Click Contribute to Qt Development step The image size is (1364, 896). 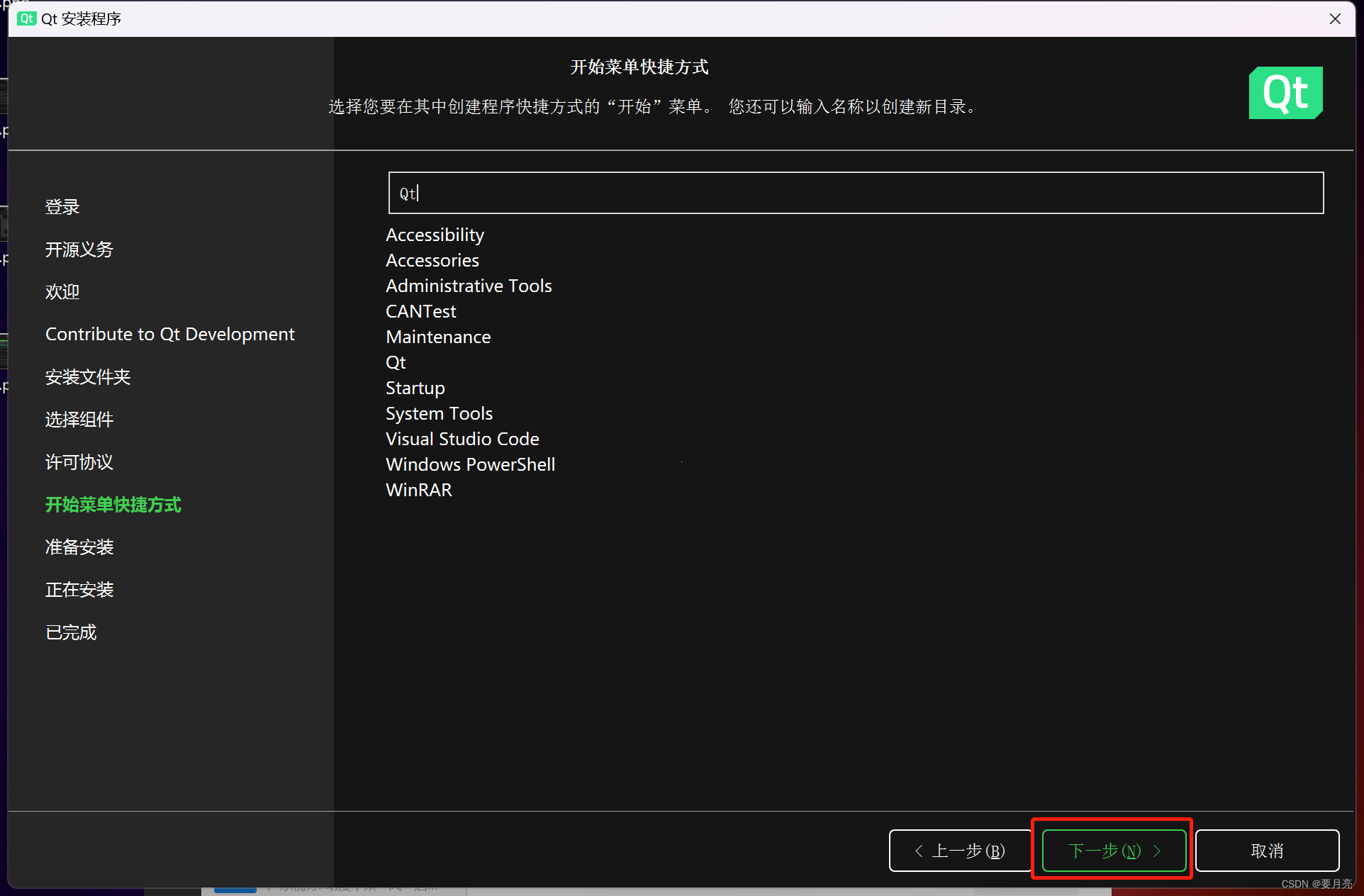pyautogui.click(x=170, y=334)
